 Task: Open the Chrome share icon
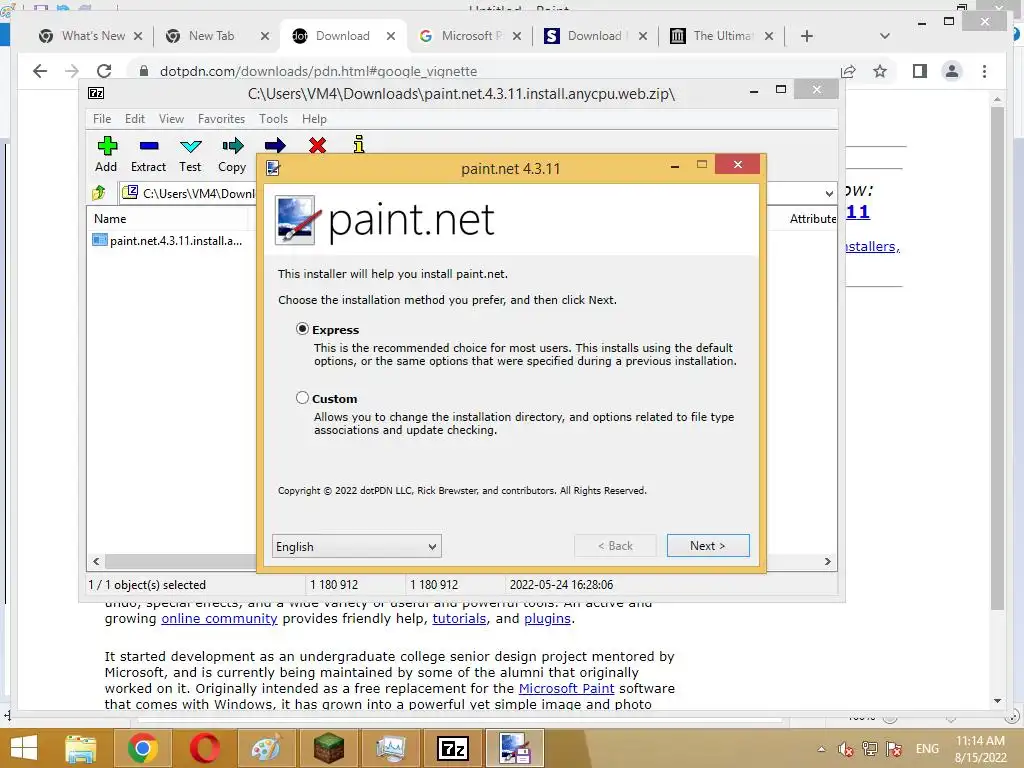click(x=848, y=71)
